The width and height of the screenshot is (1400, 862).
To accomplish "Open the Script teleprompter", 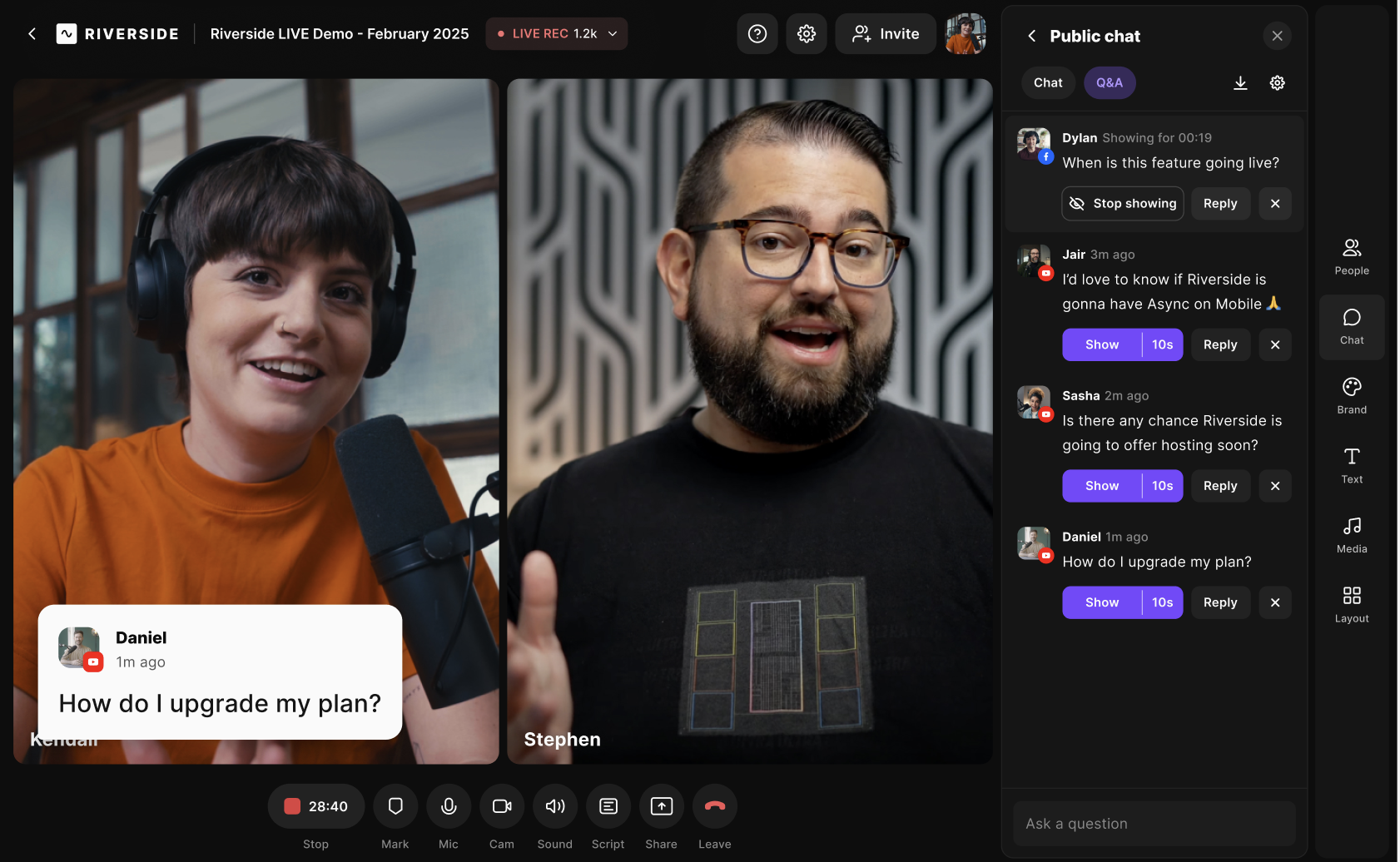I will tap(608, 806).
